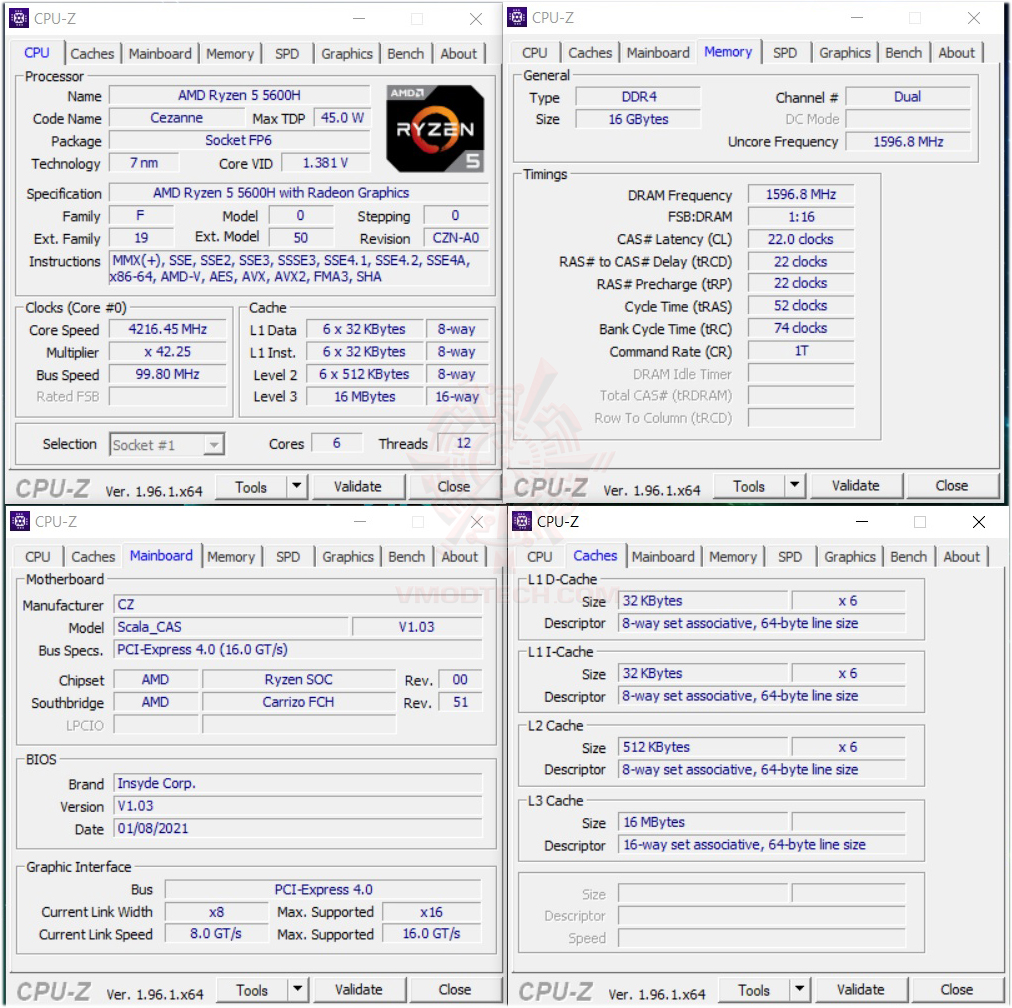Click the Tools button in the CPU window
Screen dimensions: 1012x1008
click(251, 487)
